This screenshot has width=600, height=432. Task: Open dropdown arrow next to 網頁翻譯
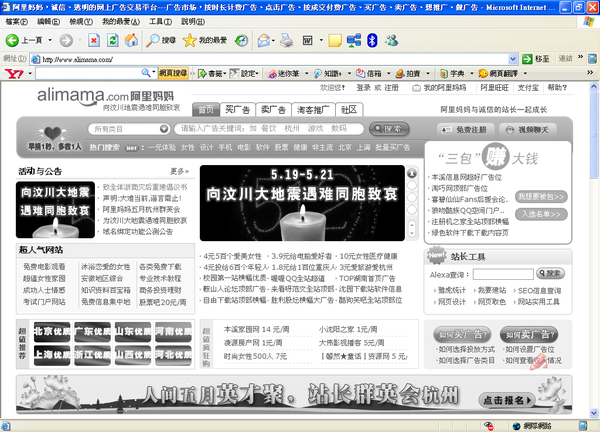pyautogui.click(x=525, y=73)
